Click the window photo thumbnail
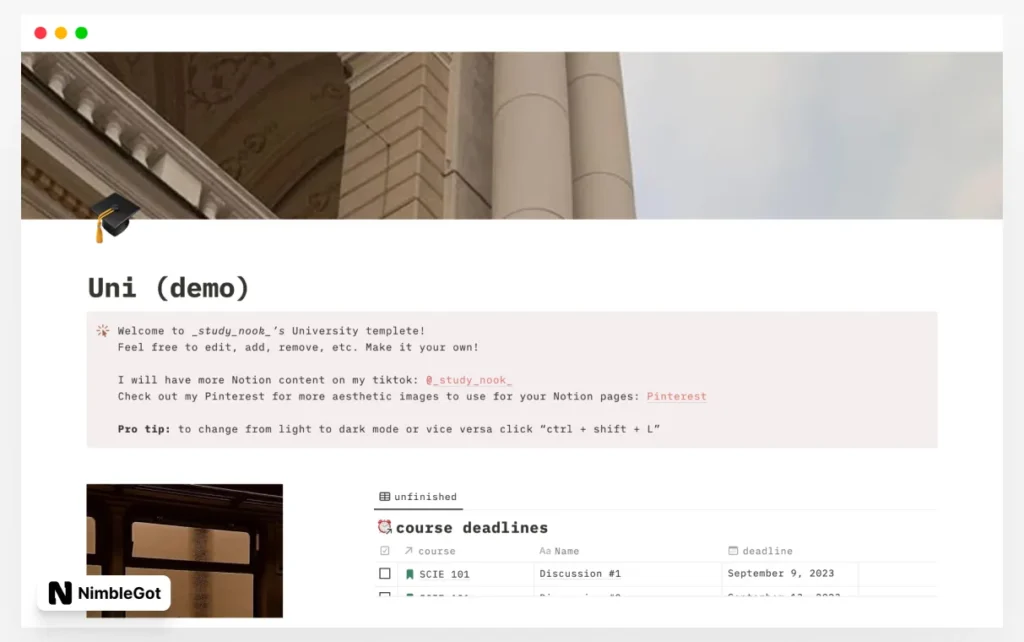The width and height of the screenshot is (1024, 642). [x=185, y=551]
